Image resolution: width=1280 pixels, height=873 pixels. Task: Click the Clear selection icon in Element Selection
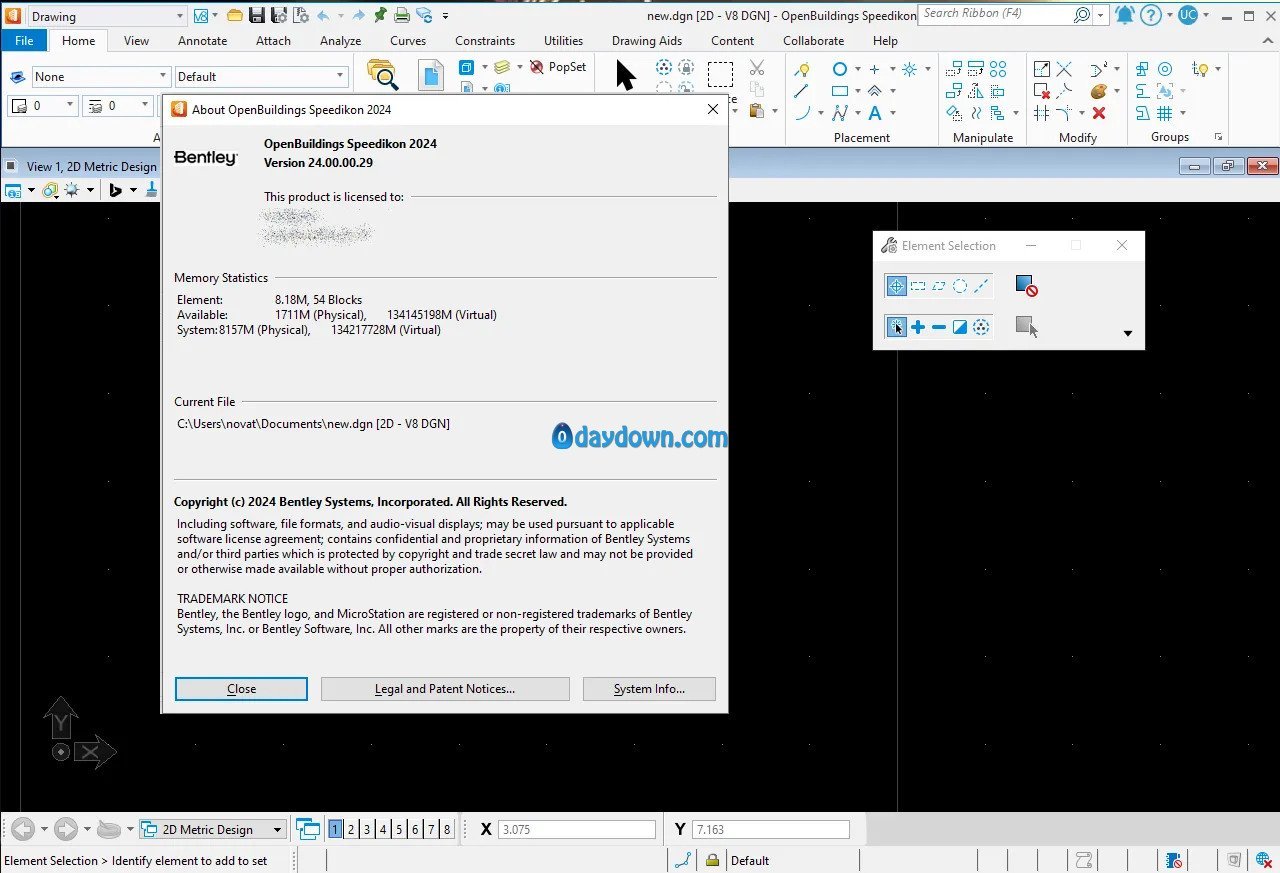point(1026,286)
